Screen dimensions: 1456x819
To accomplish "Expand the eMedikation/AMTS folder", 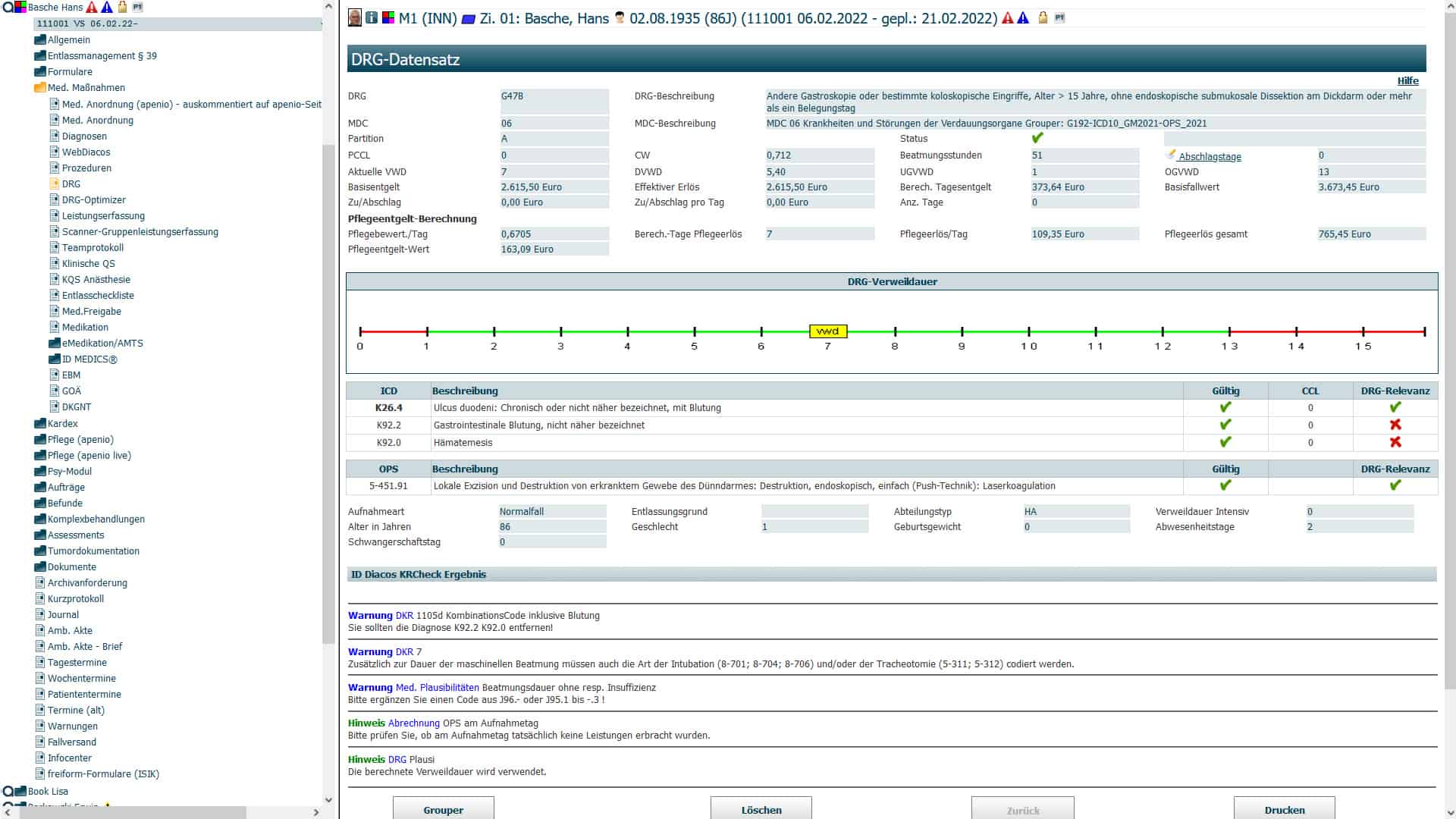I will tap(55, 343).
